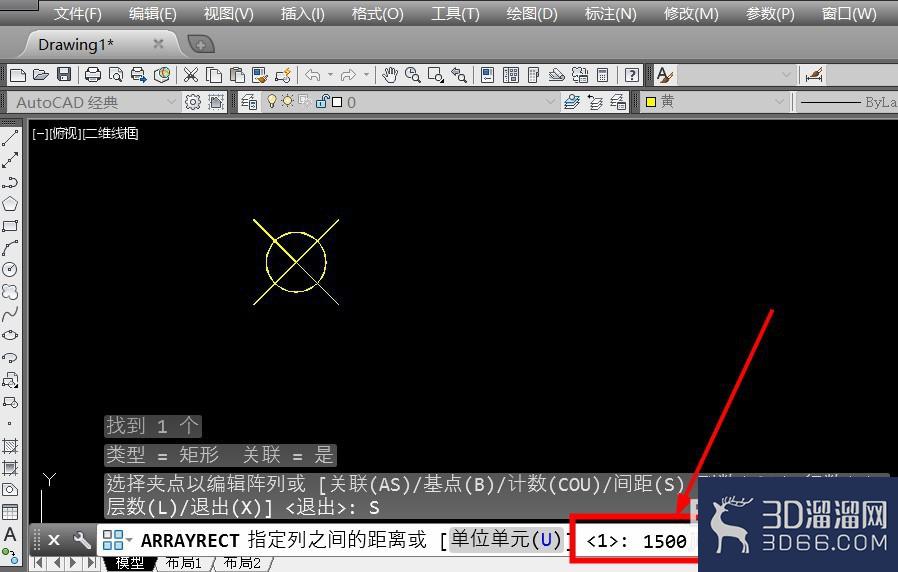Open the 编辑(E) menu

pyautogui.click(x=152, y=13)
